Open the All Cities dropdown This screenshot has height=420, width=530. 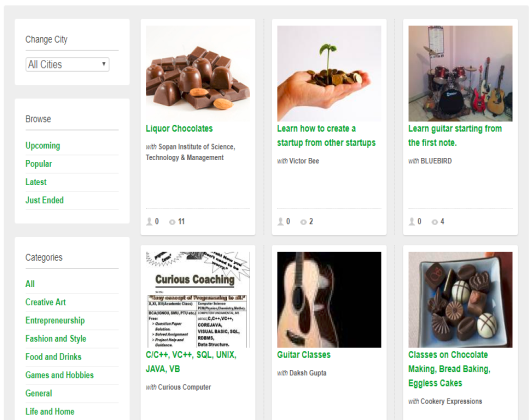click(67, 64)
